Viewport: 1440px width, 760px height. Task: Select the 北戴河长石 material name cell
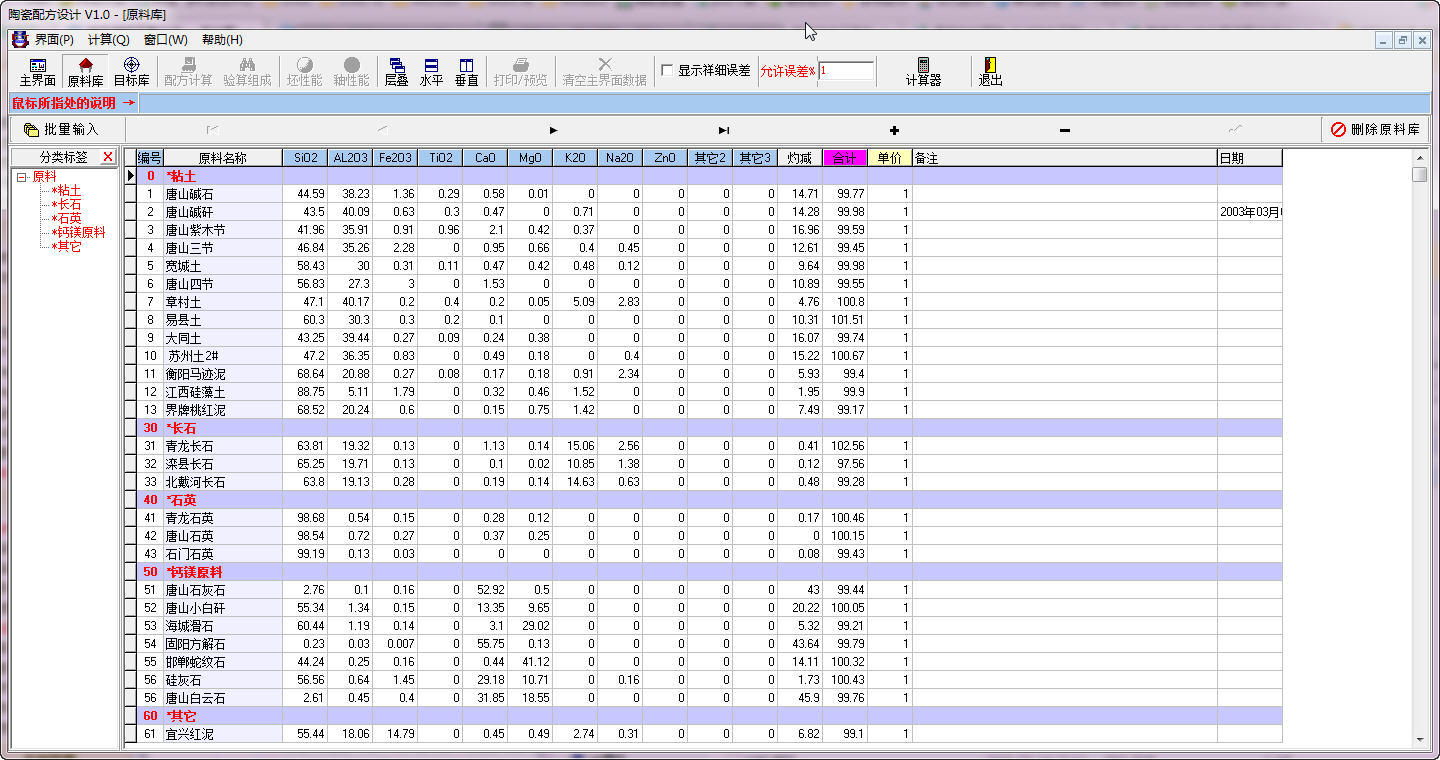[x=223, y=482]
